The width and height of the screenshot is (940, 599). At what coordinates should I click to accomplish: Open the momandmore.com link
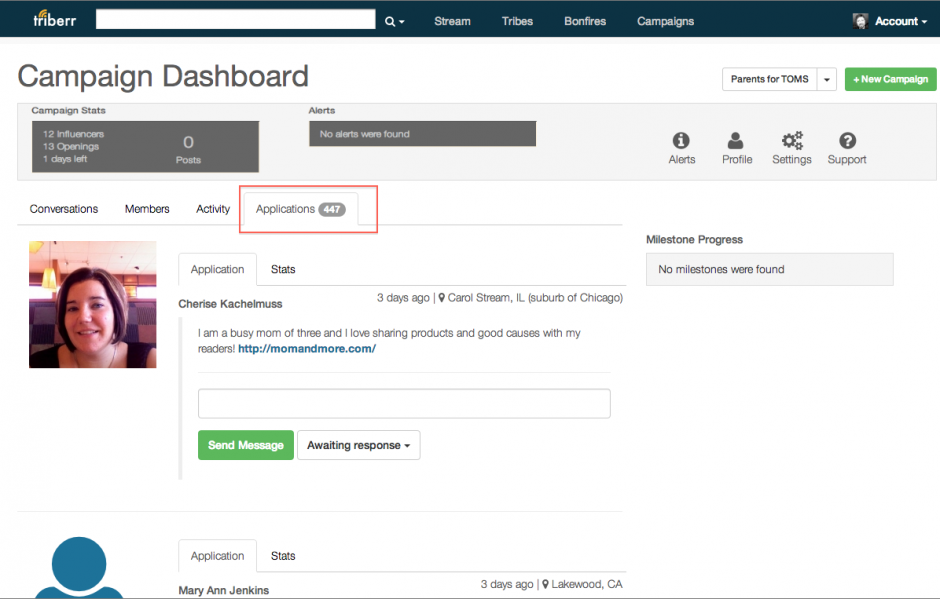pyautogui.click(x=307, y=348)
